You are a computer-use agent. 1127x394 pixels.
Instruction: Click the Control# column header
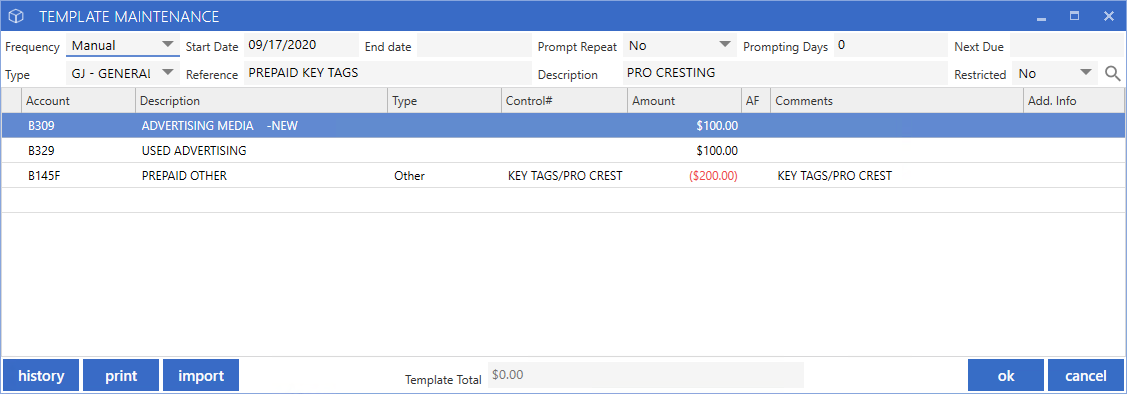(564, 101)
